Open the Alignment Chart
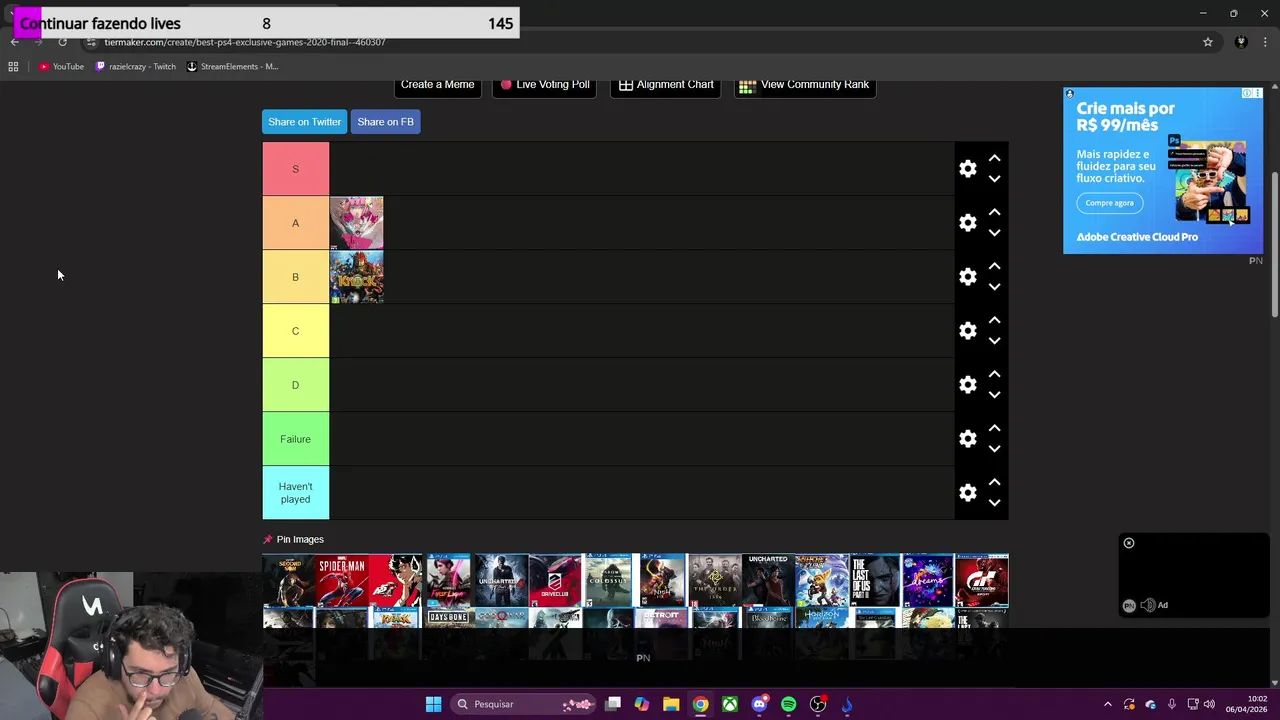Screen dimensions: 1280x720 (665, 85)
